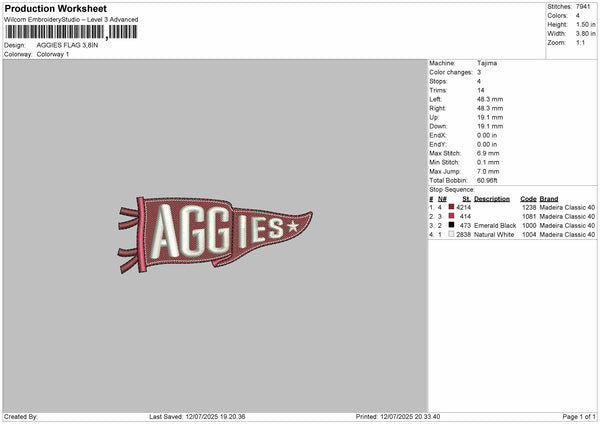Screen dimensions: 600x424
Task: Click the white star on the pennant
Action: pyautogui.click(x=293, y=226)
